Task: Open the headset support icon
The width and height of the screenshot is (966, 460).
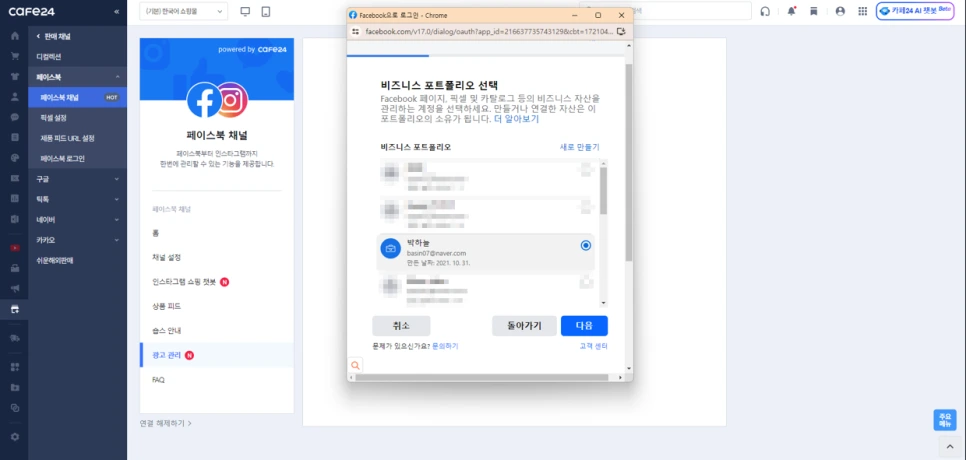Action: tap(765, 11)
